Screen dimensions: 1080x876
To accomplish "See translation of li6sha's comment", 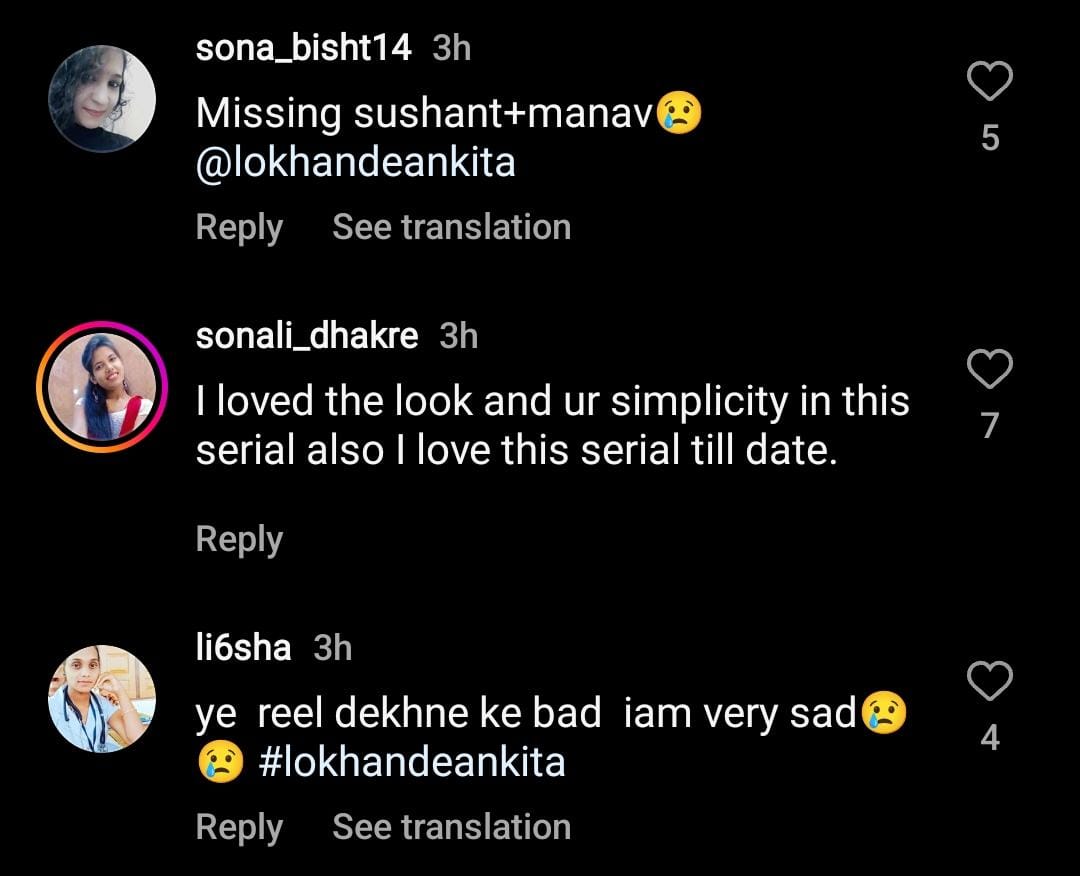I will tap(451, 828).
